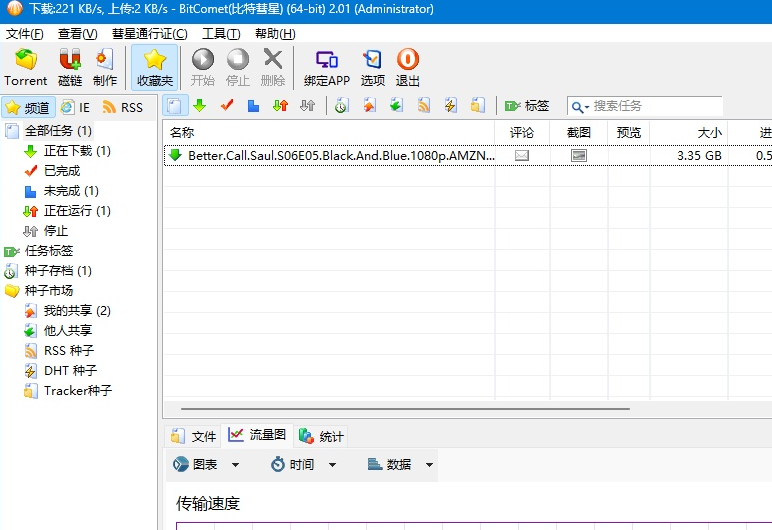
Task: Open comments envelope icon for Better.Call.Saul task
Action: pos(521,156)
